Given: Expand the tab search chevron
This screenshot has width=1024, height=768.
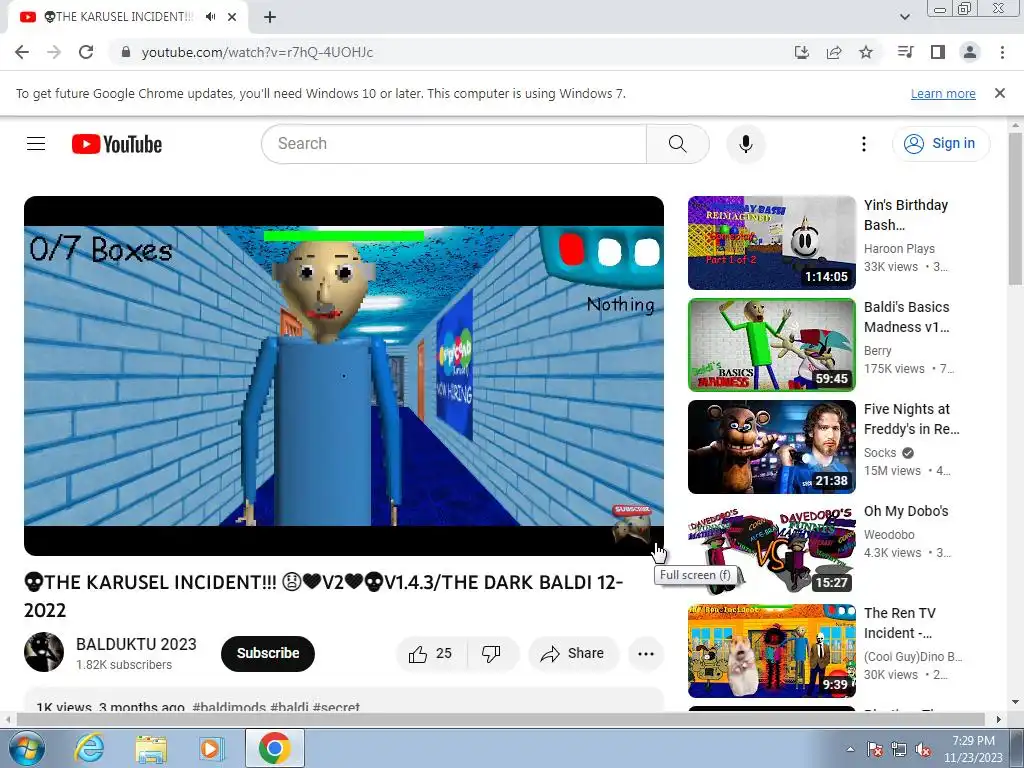Looking at the screenshot, I should pos(904,17).
